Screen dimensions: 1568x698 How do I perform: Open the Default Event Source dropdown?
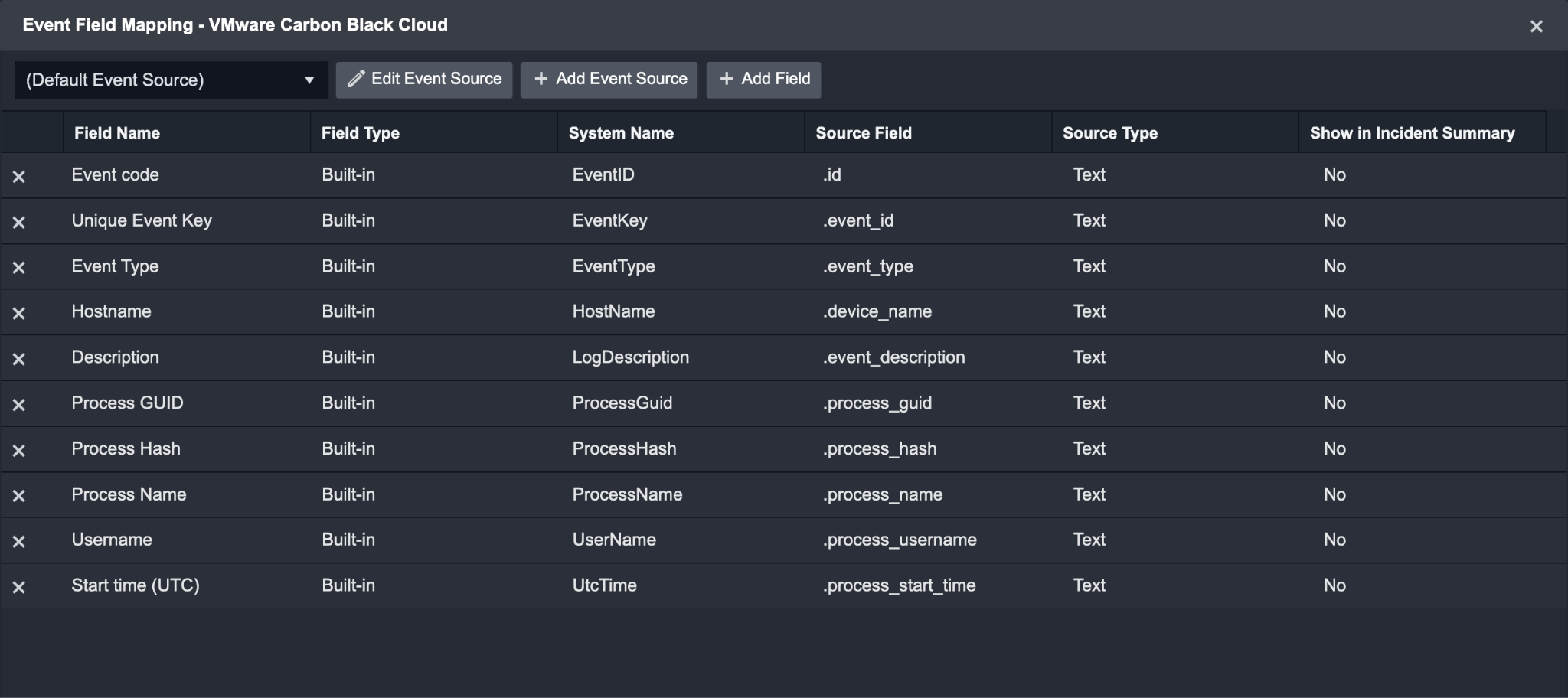point(171,80)
